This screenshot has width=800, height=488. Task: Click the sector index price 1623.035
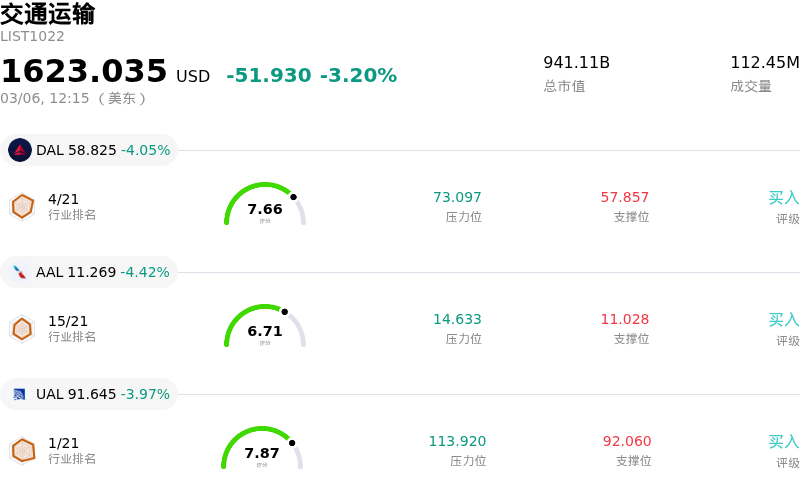pyautogui.click(x=84, y=72)
